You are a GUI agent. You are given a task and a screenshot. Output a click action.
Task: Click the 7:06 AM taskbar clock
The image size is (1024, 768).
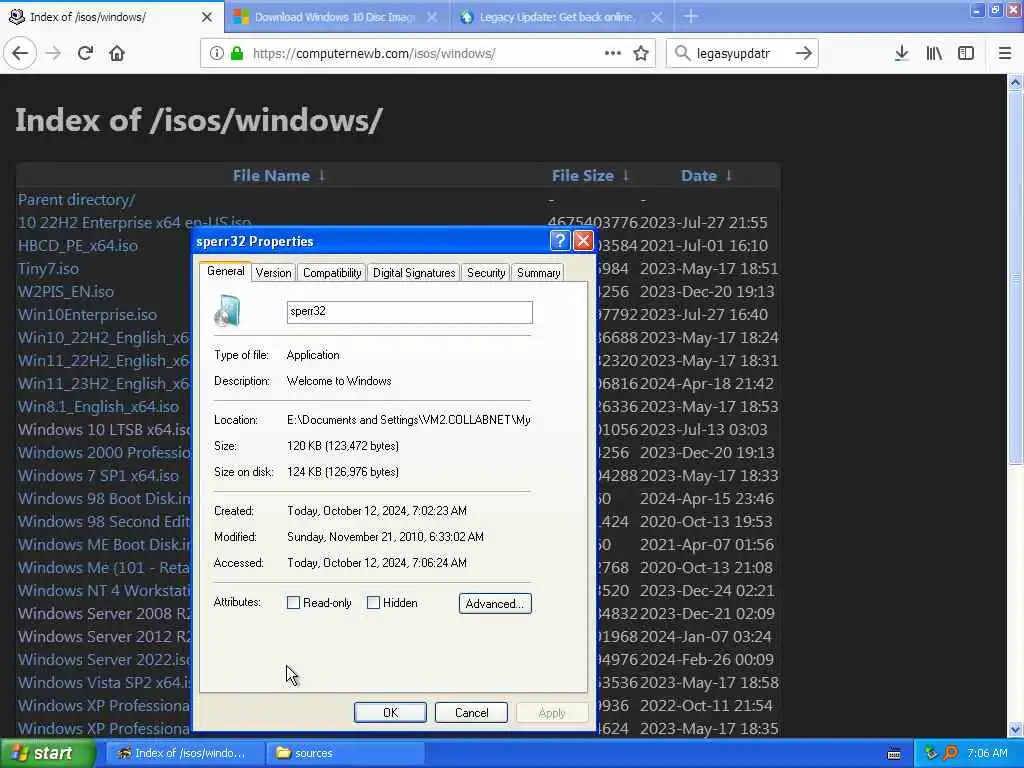[987, 753]
